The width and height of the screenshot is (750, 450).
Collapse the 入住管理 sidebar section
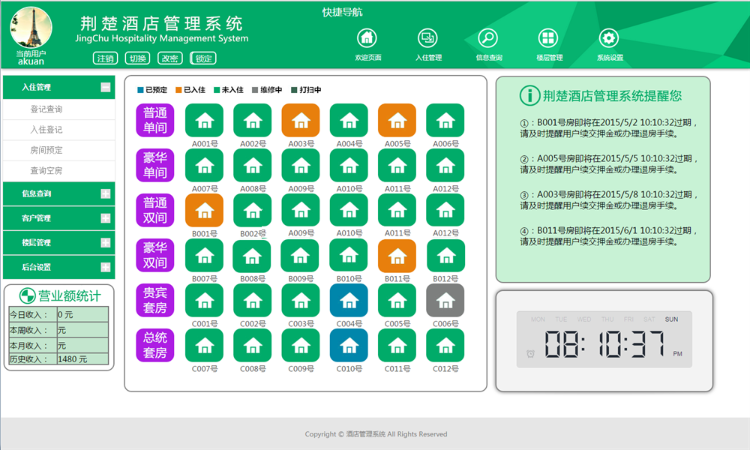(105, 88)
